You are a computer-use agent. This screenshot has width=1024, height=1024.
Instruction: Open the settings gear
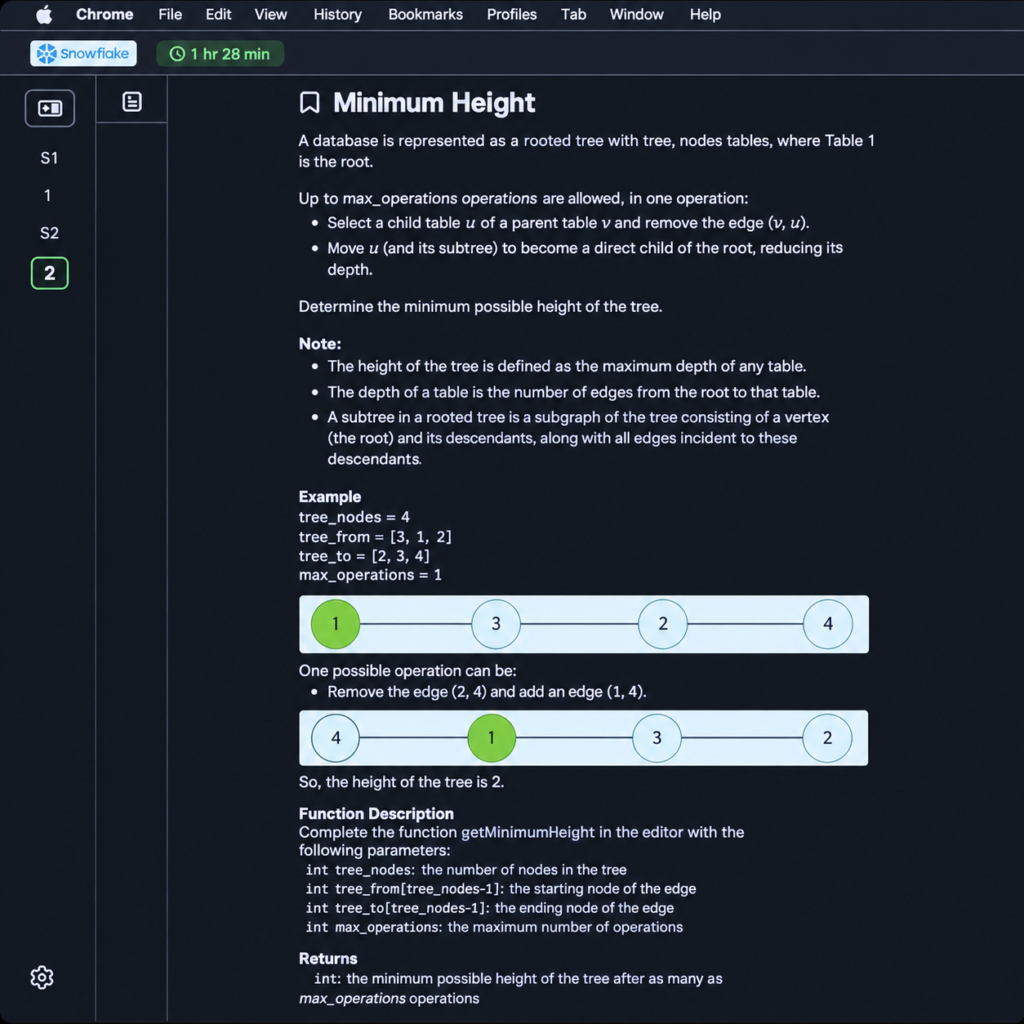(x=42, y=978)
